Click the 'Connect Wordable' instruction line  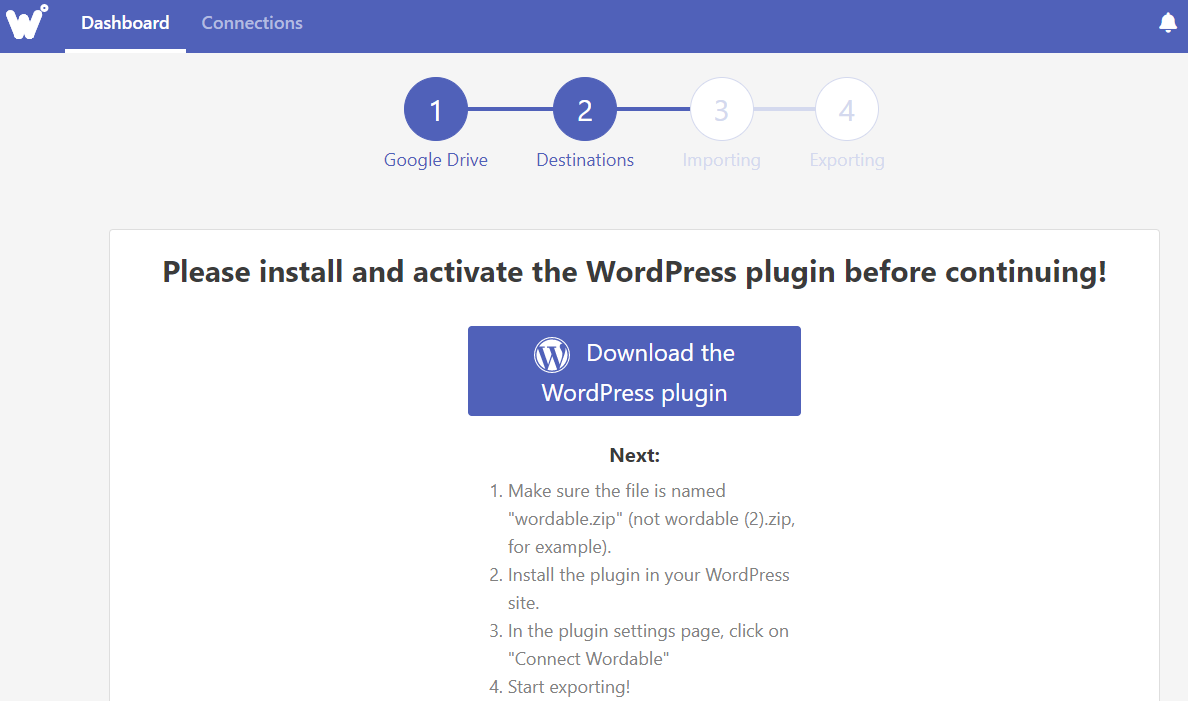point(648,645)
